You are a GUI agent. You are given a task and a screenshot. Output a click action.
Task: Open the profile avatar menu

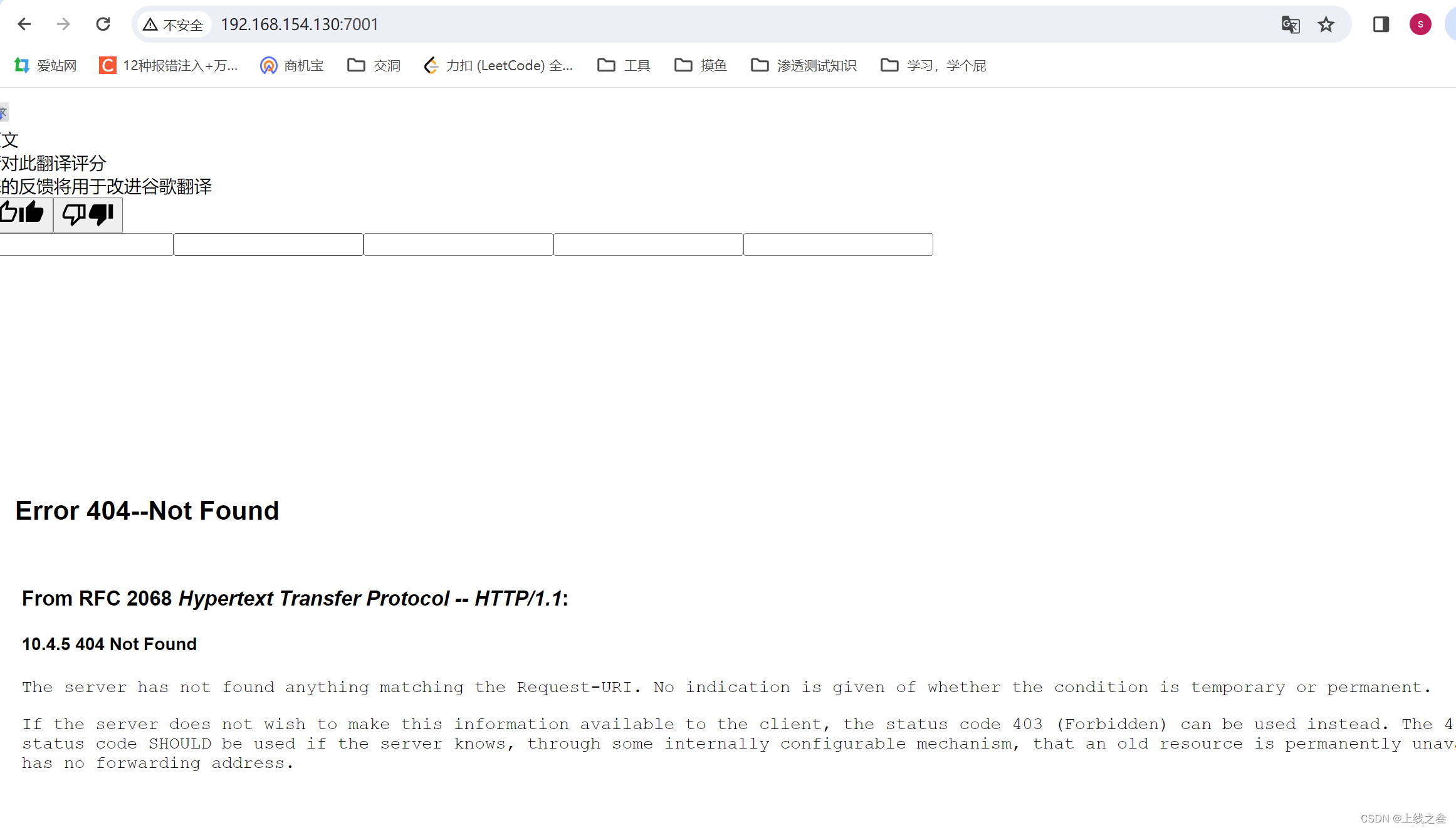pos(1420,24)
